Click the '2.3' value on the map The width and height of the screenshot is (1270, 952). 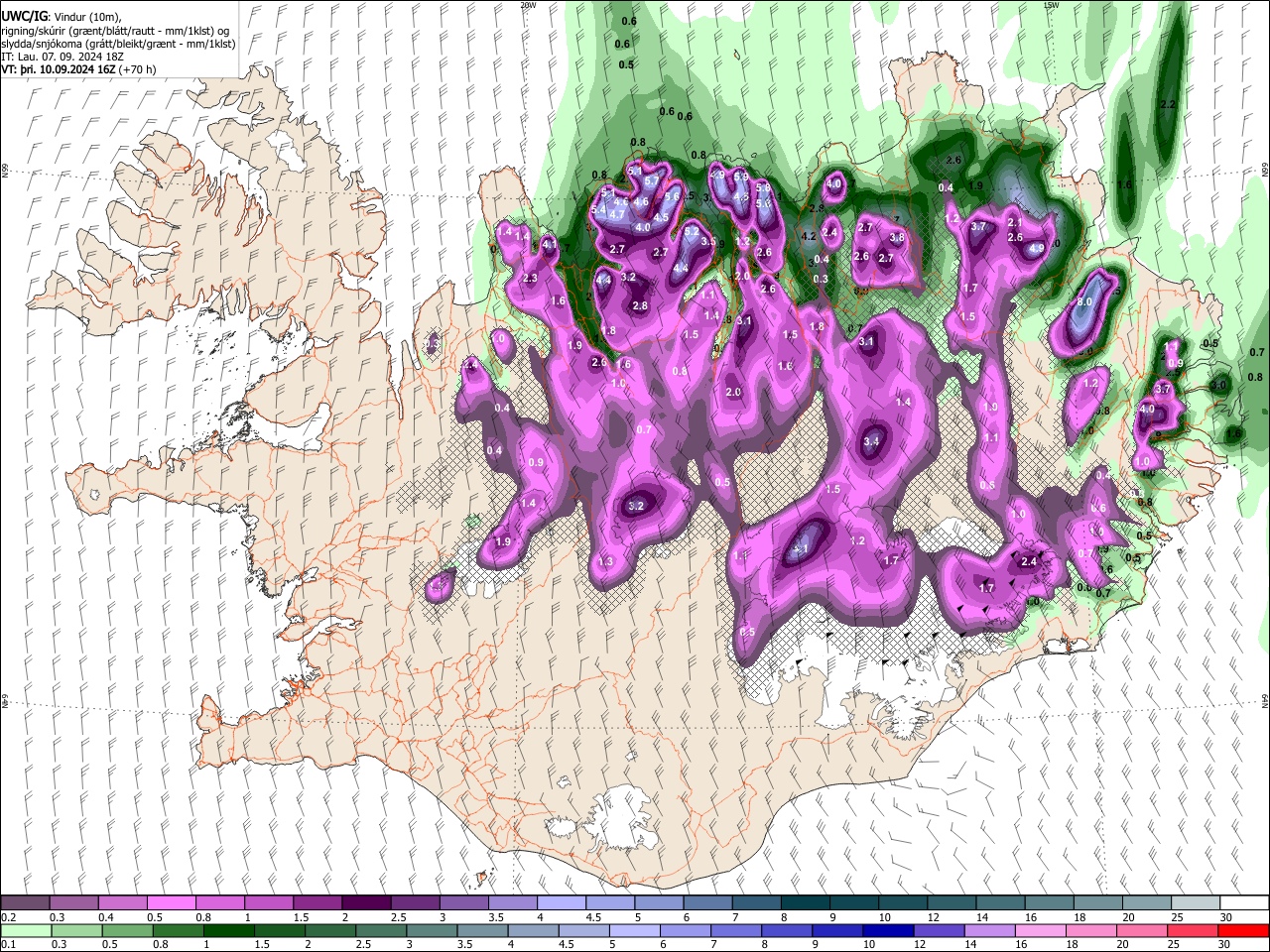tap(530, 279)
